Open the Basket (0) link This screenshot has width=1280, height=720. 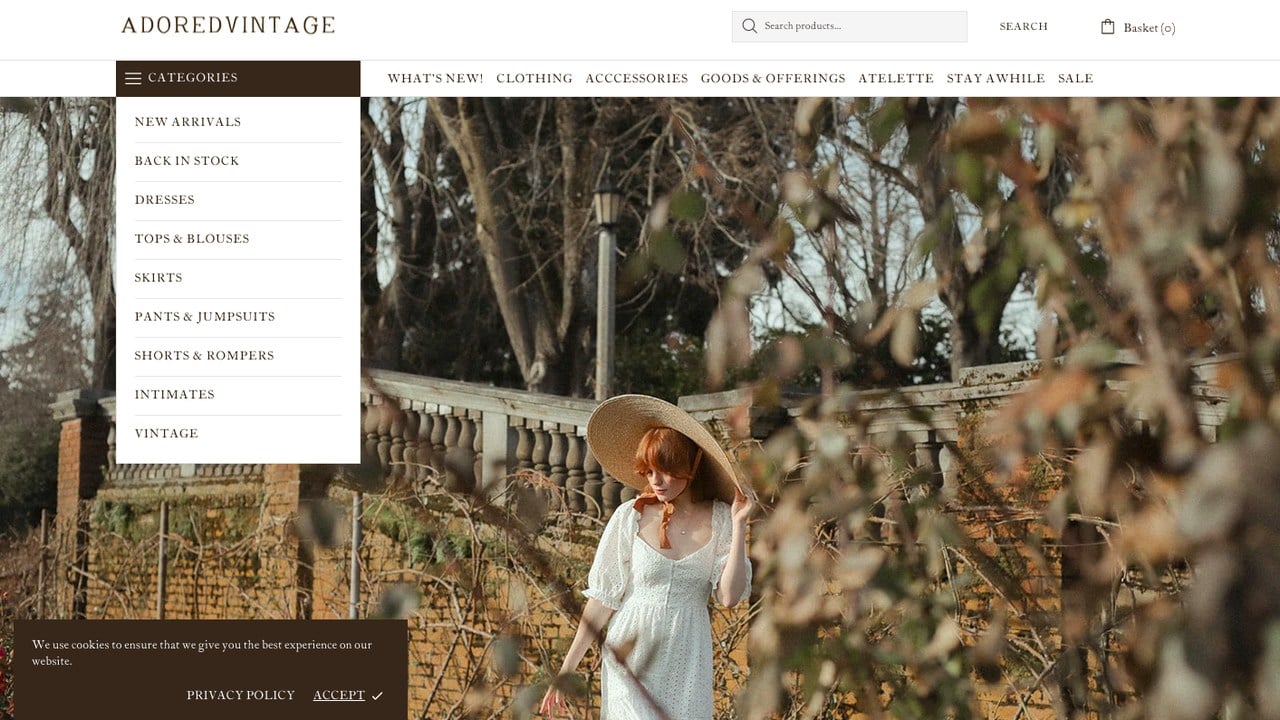[x=1138, y=28]
